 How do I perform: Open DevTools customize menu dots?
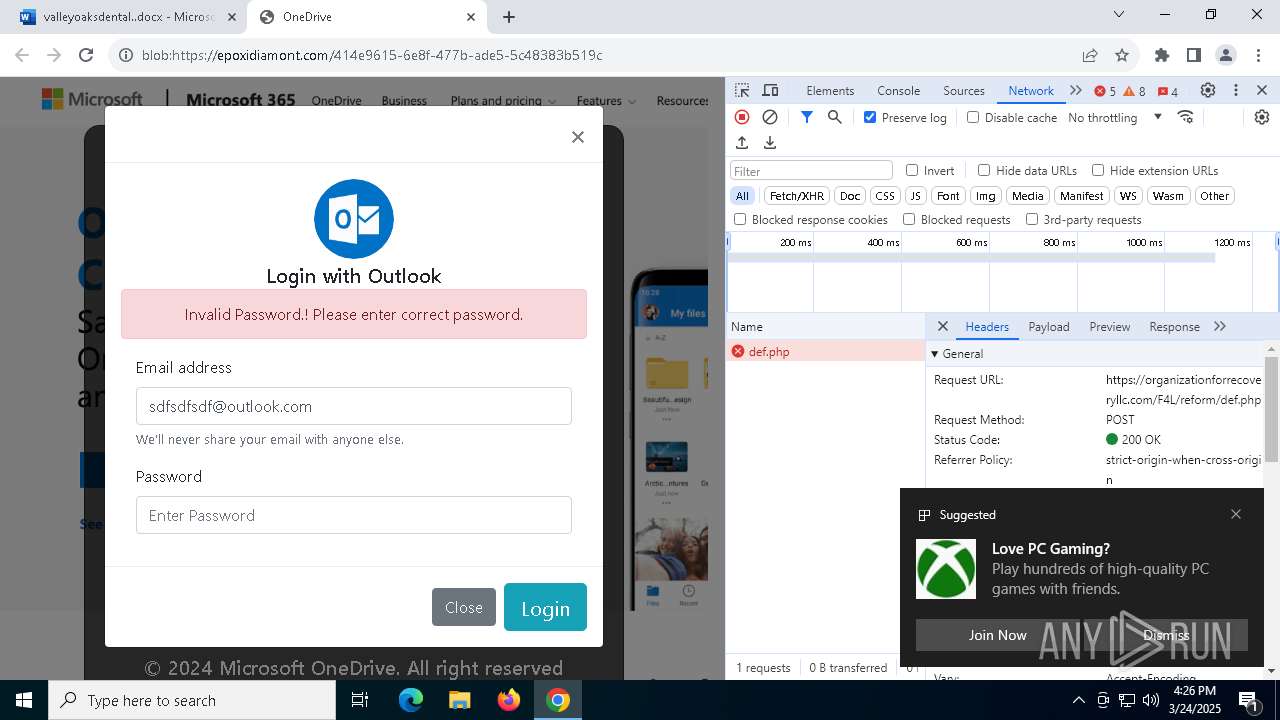[x=1236, y=90]
